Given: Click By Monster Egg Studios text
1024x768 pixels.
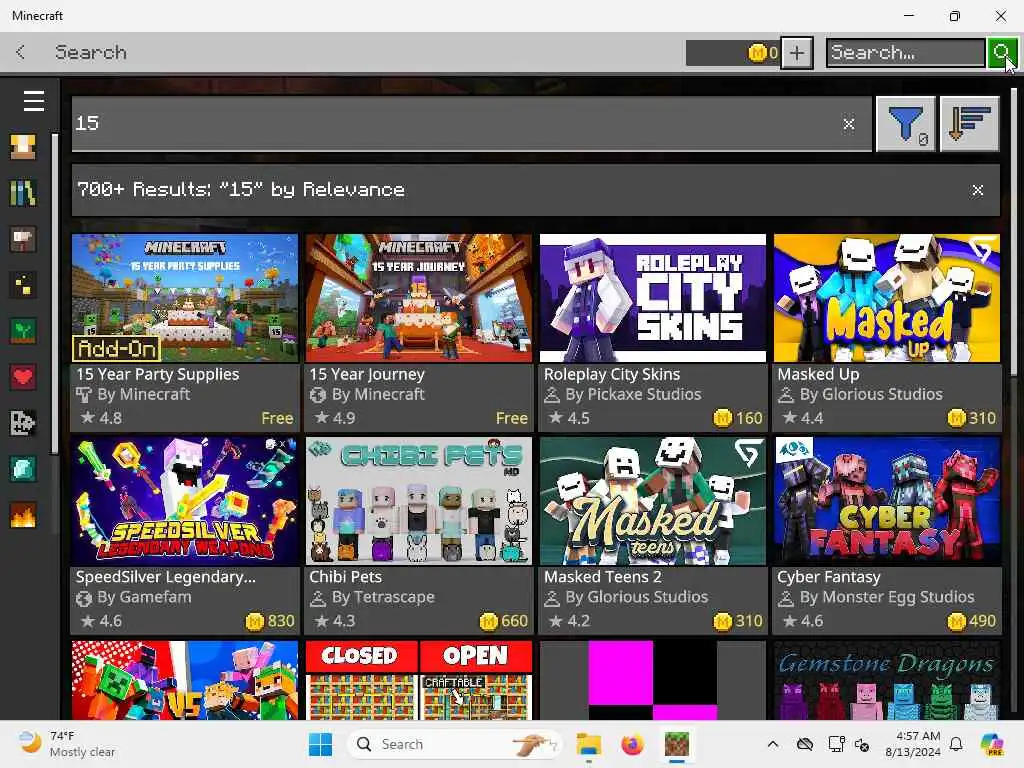Looking at the screenshot, I should point(886,597).
